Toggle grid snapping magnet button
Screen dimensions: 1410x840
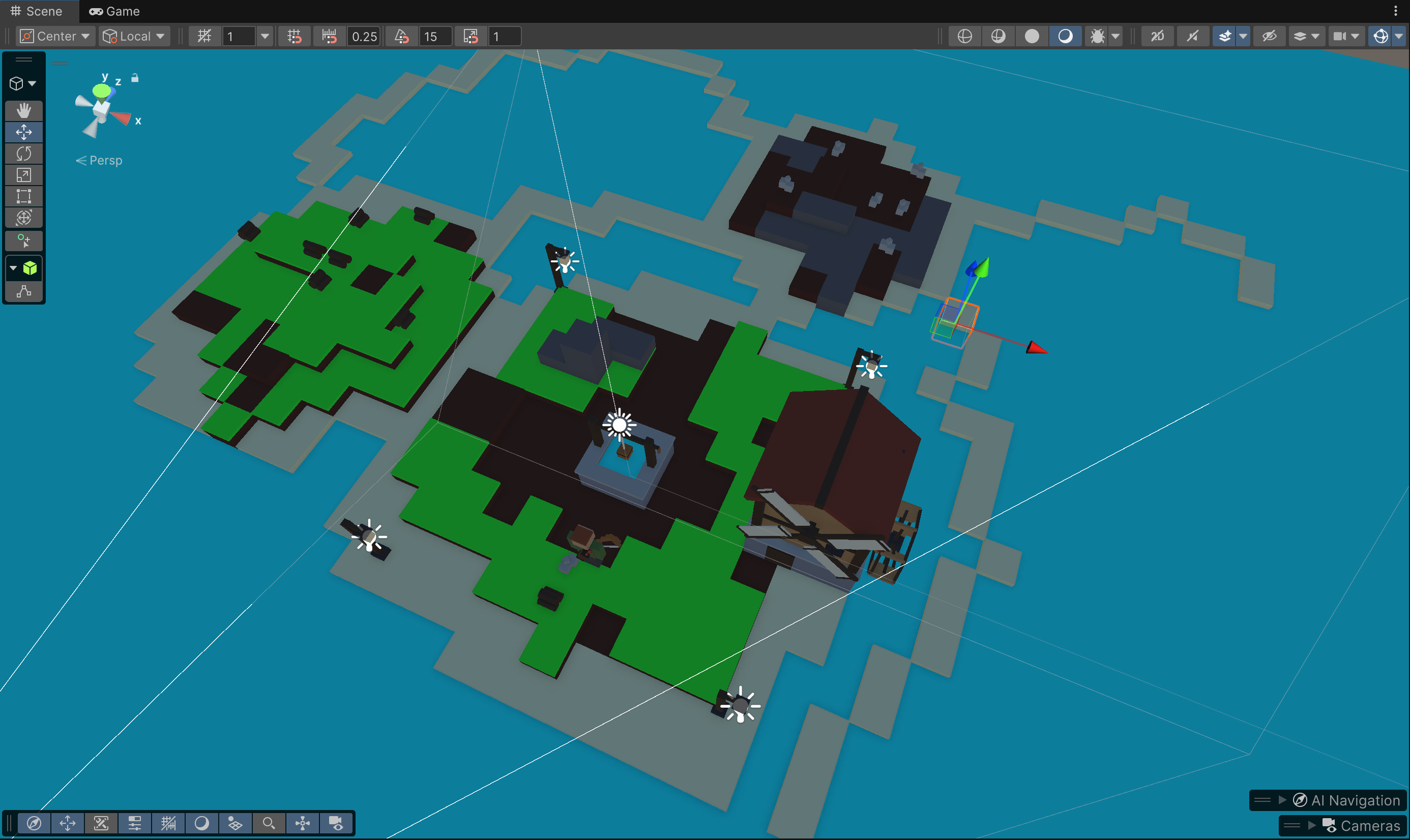tap(294, 36)
